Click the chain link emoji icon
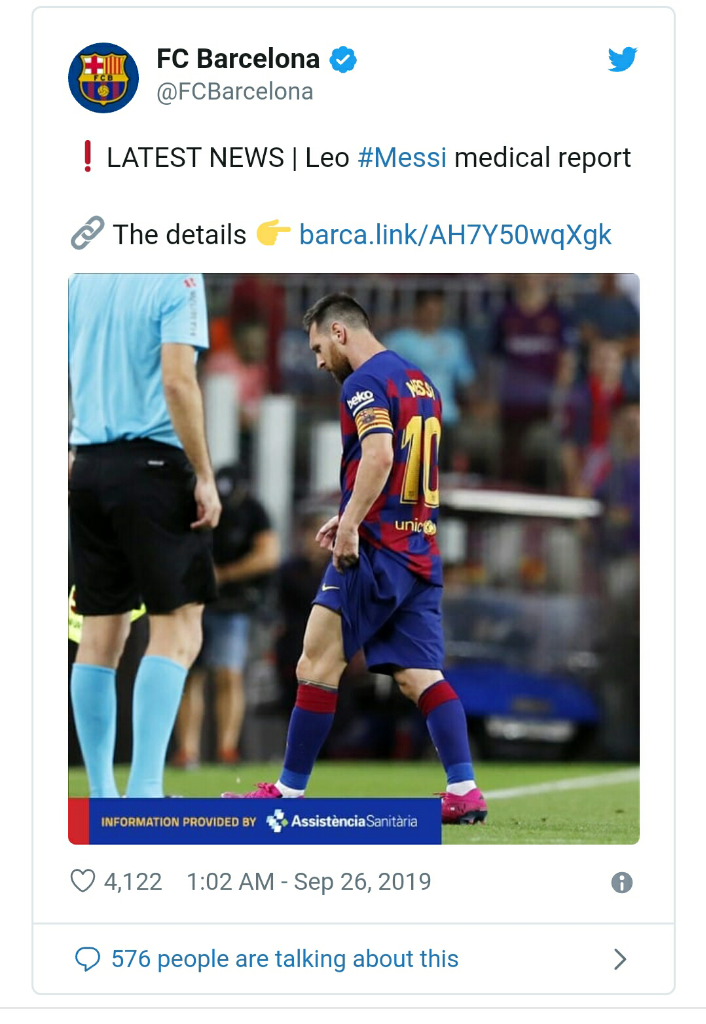Screen dimensions: 706x1024 tap(88, 232)
